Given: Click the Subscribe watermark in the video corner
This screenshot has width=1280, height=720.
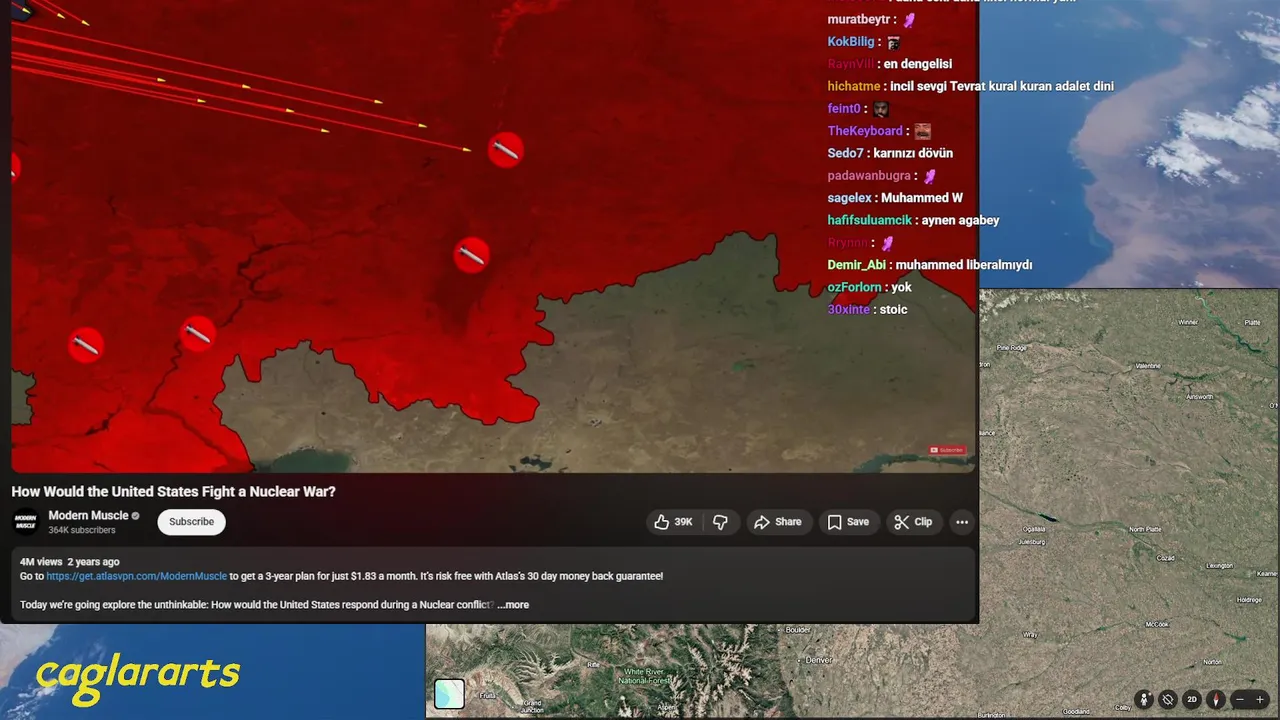Looking at the screenshot, I should point(946,450).
